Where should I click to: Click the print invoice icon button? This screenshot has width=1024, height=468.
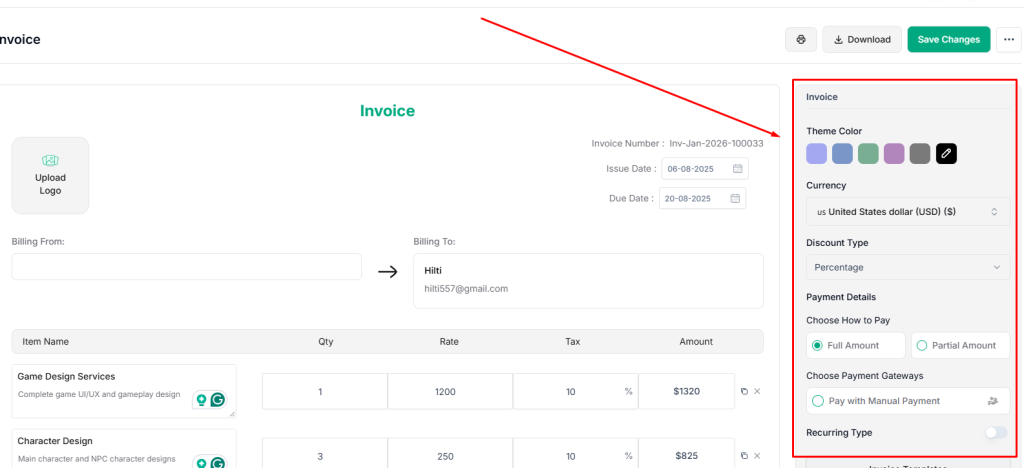(801, 39)
